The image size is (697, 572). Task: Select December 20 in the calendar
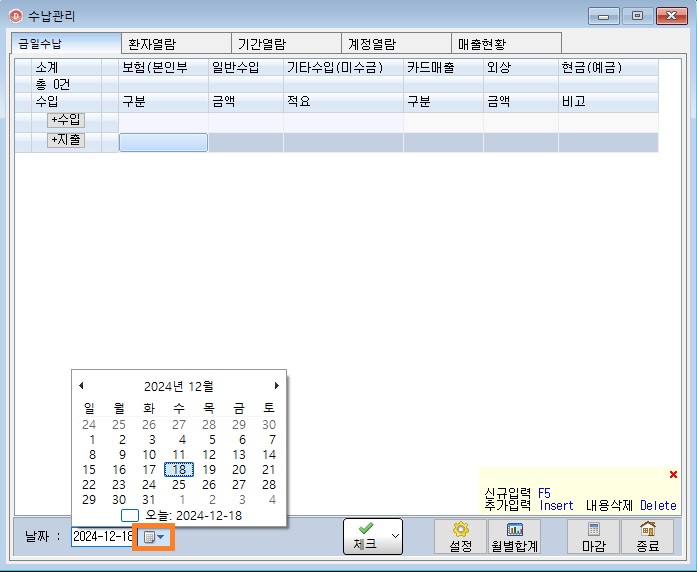(239, 469)
